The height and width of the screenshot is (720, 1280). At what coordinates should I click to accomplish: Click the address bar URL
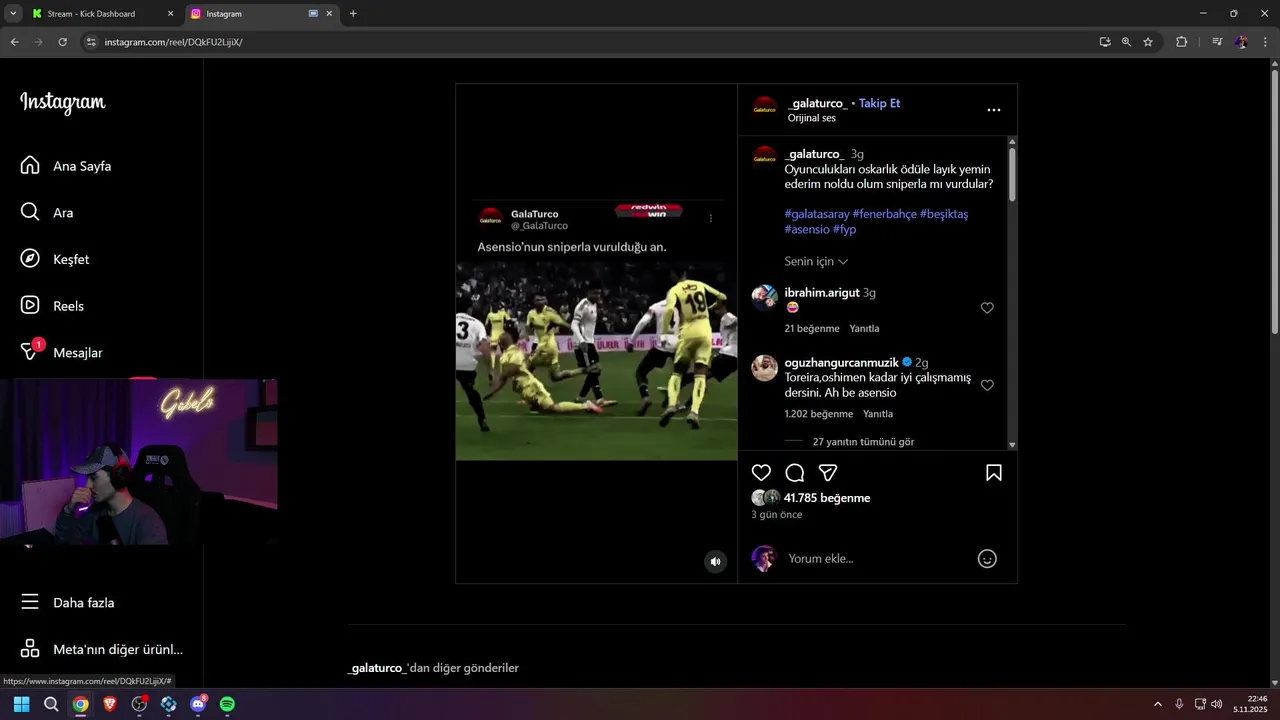[x=173, y=42]
